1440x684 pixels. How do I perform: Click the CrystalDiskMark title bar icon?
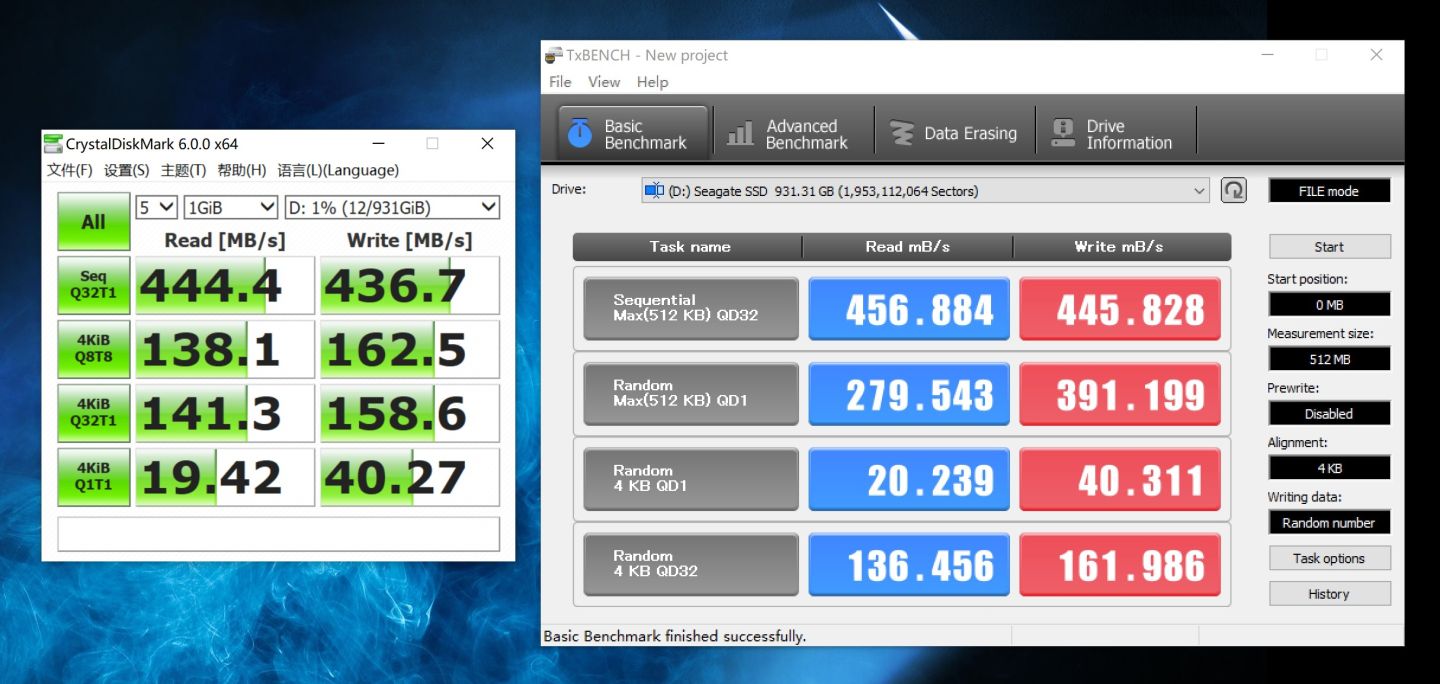pyautogui.click(x=53, y=144)
